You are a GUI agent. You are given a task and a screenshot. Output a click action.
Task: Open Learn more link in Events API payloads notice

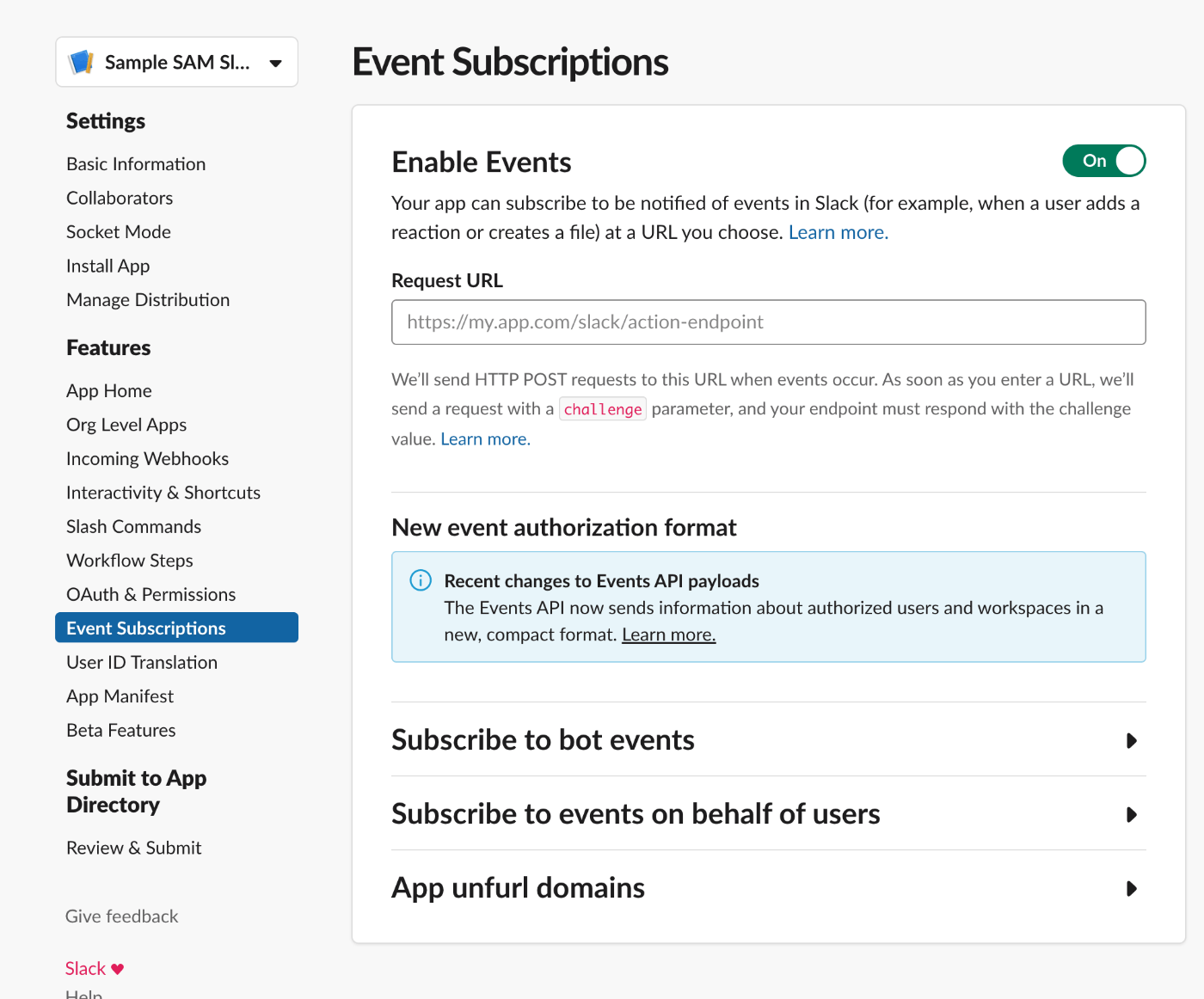click(x=669, y=634)
